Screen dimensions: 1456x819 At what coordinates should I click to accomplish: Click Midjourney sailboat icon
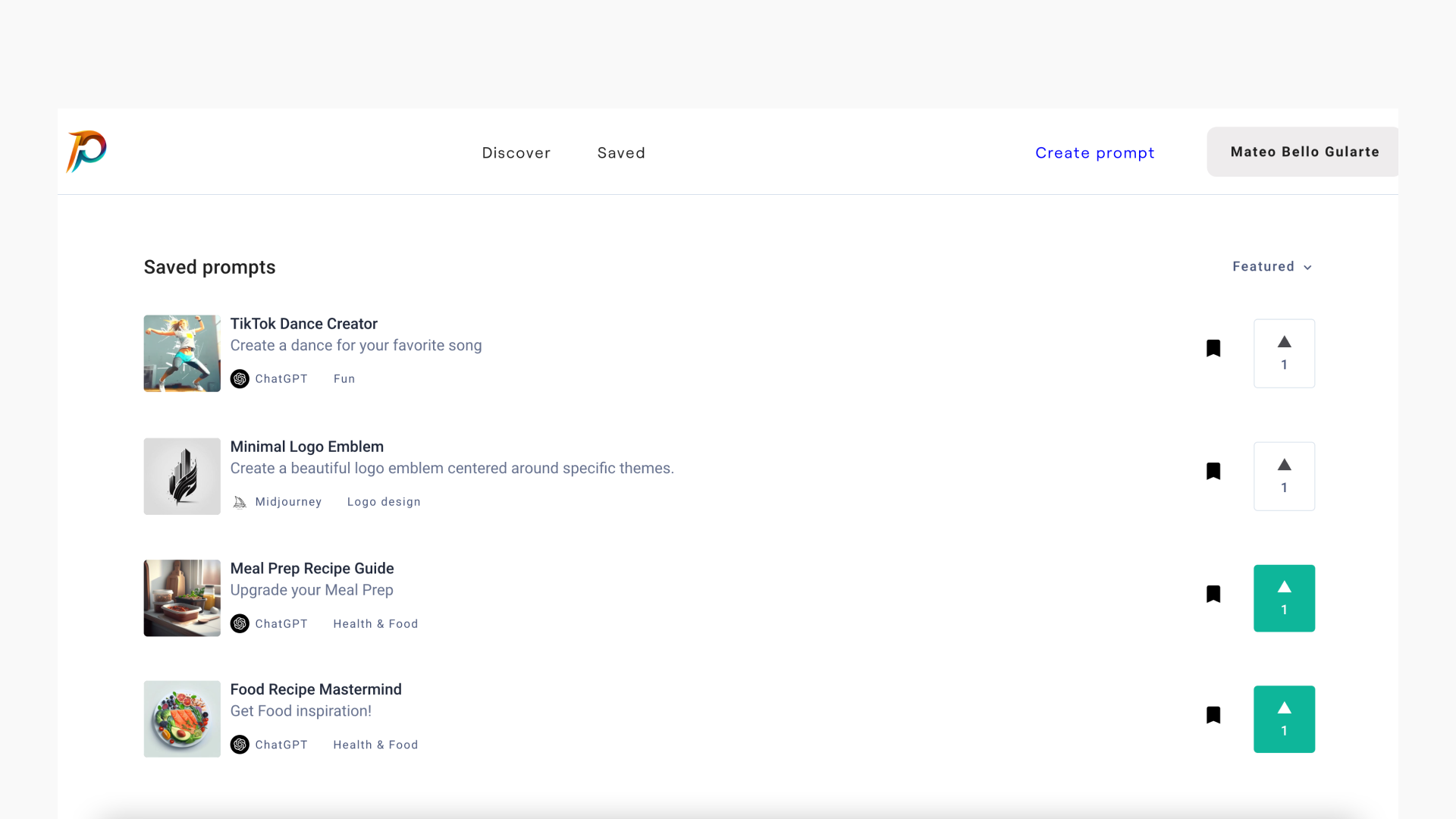click(x=240, y=502)
